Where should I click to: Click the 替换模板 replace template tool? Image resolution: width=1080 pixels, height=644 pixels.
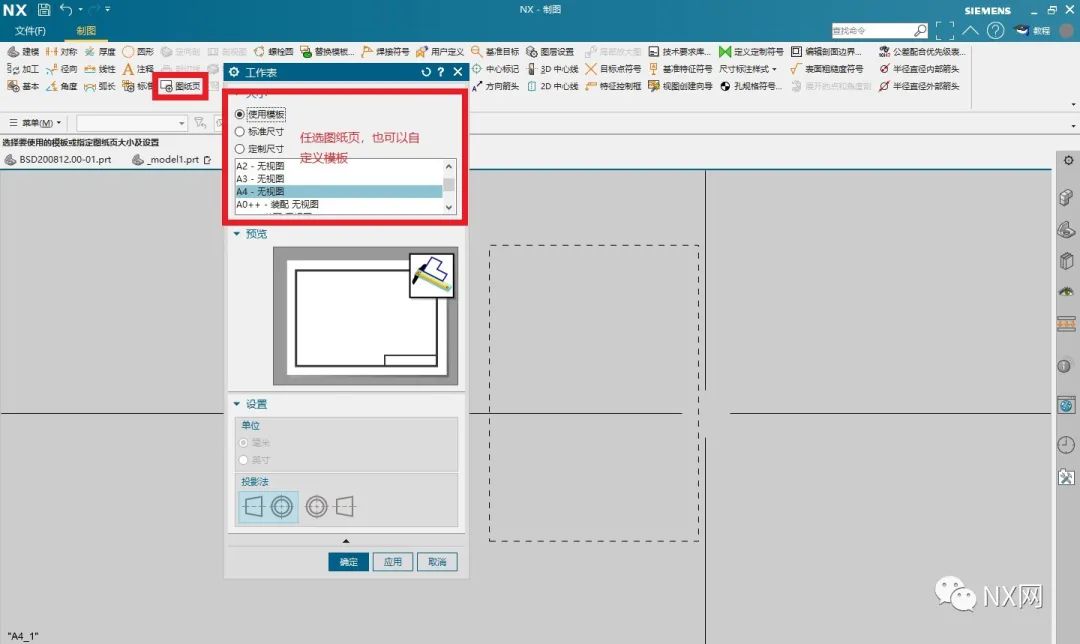(x=327, y=52)
